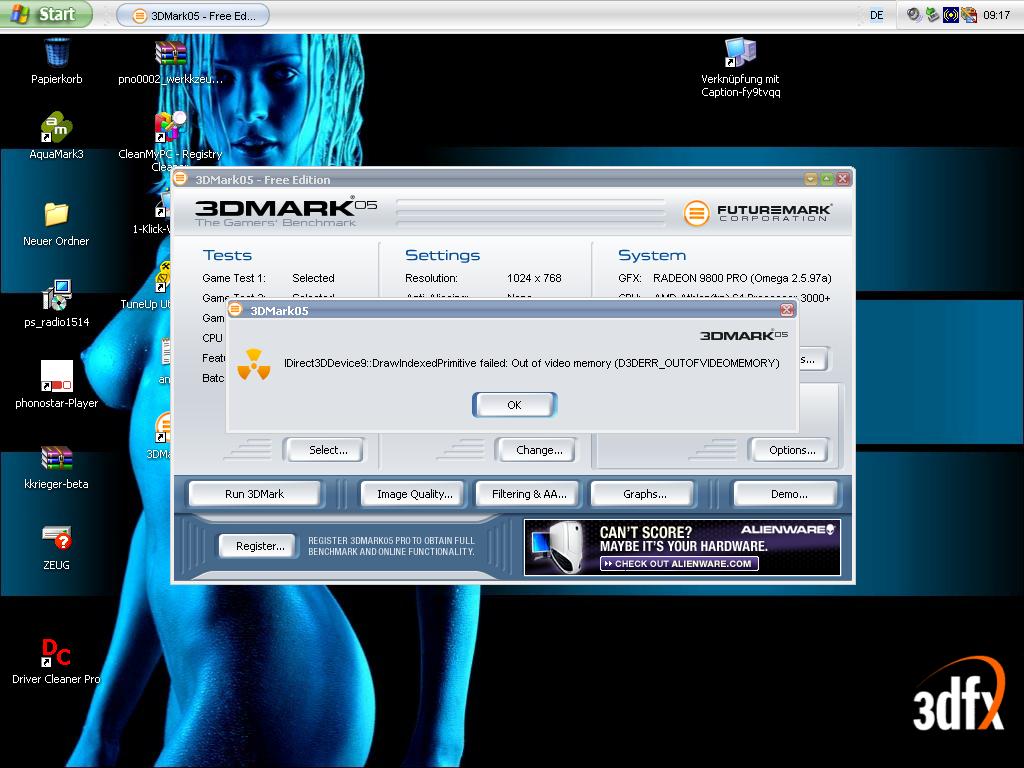
Task: Click the DE language indicator
Action: coord(876,15)
